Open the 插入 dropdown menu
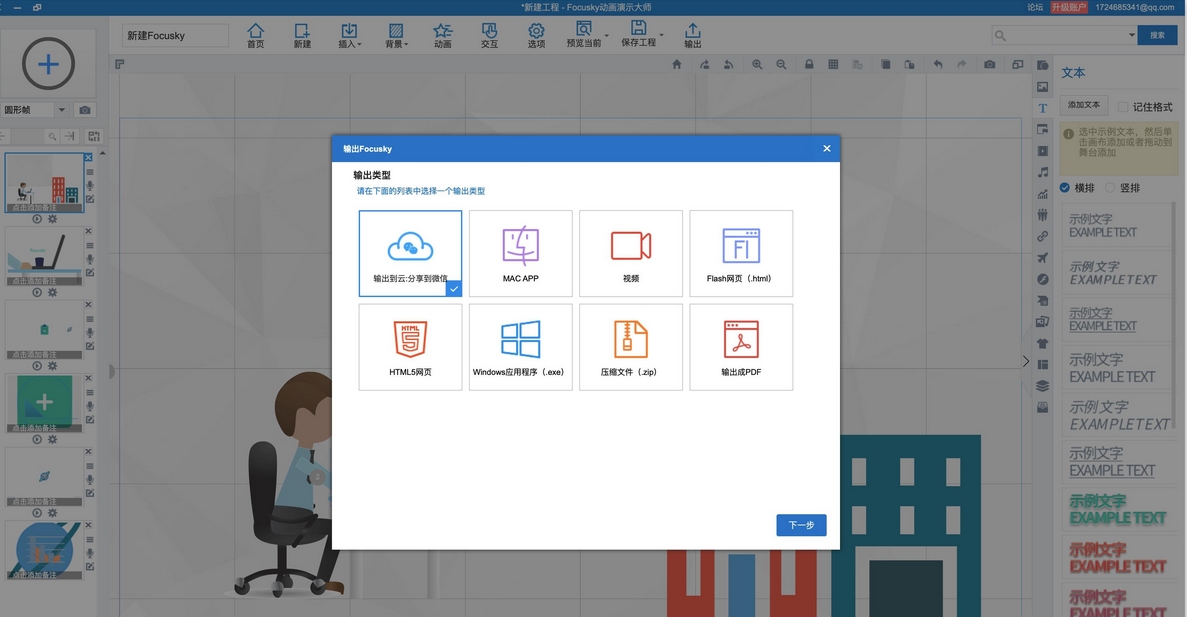 click(x=349, y=35)
